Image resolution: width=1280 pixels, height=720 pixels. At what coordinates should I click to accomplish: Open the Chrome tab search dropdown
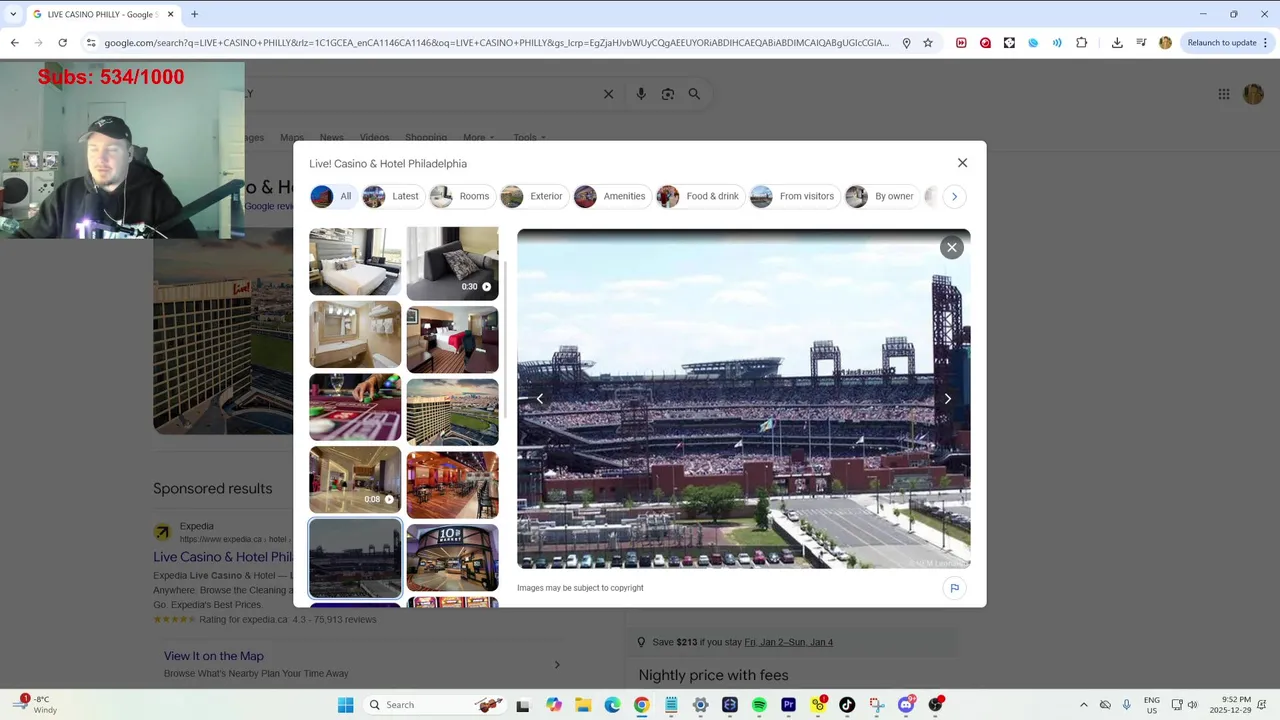tap(13, 14)
